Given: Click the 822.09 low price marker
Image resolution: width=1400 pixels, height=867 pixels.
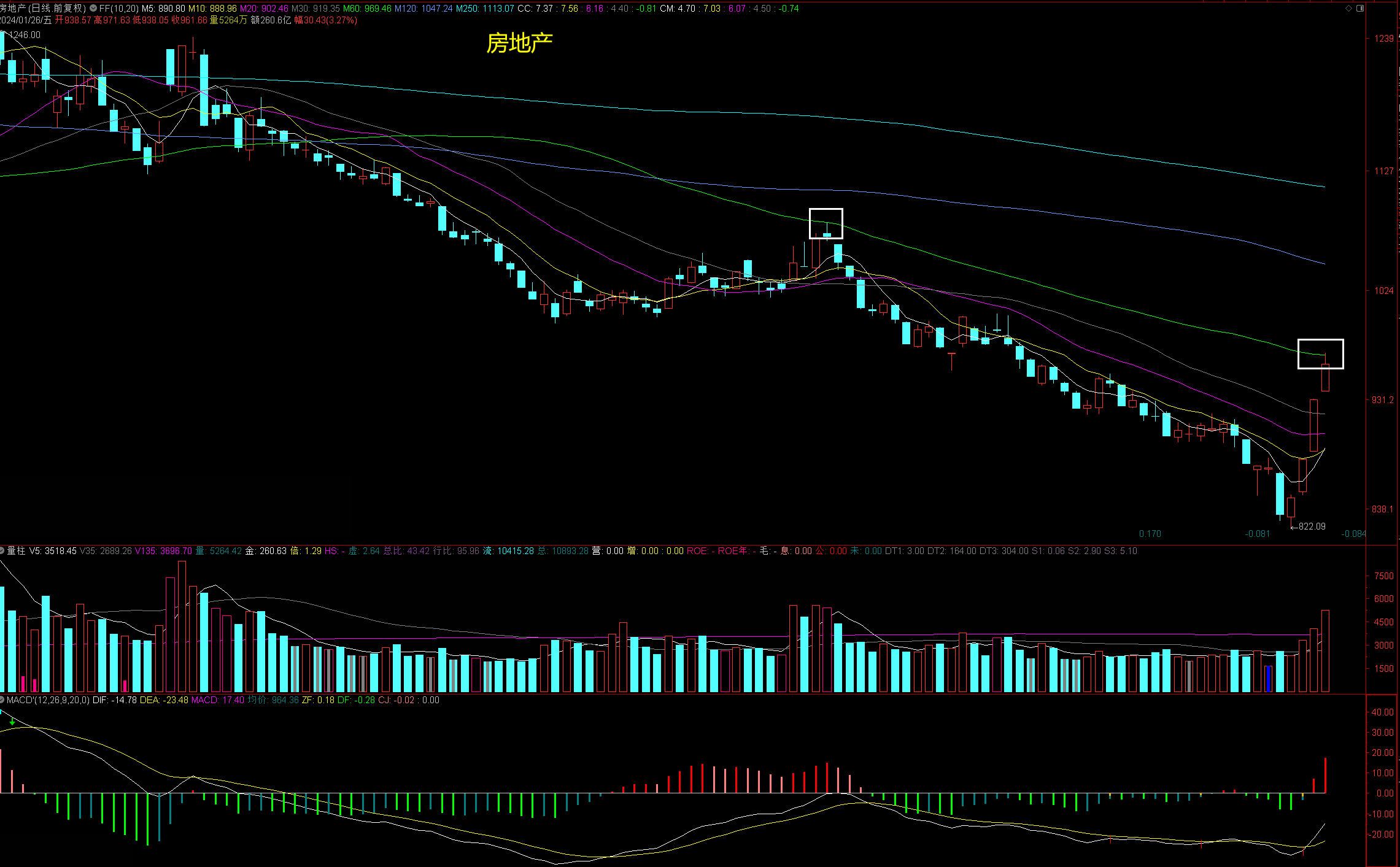Looking at the screenshot, I should pos(1311,526).
